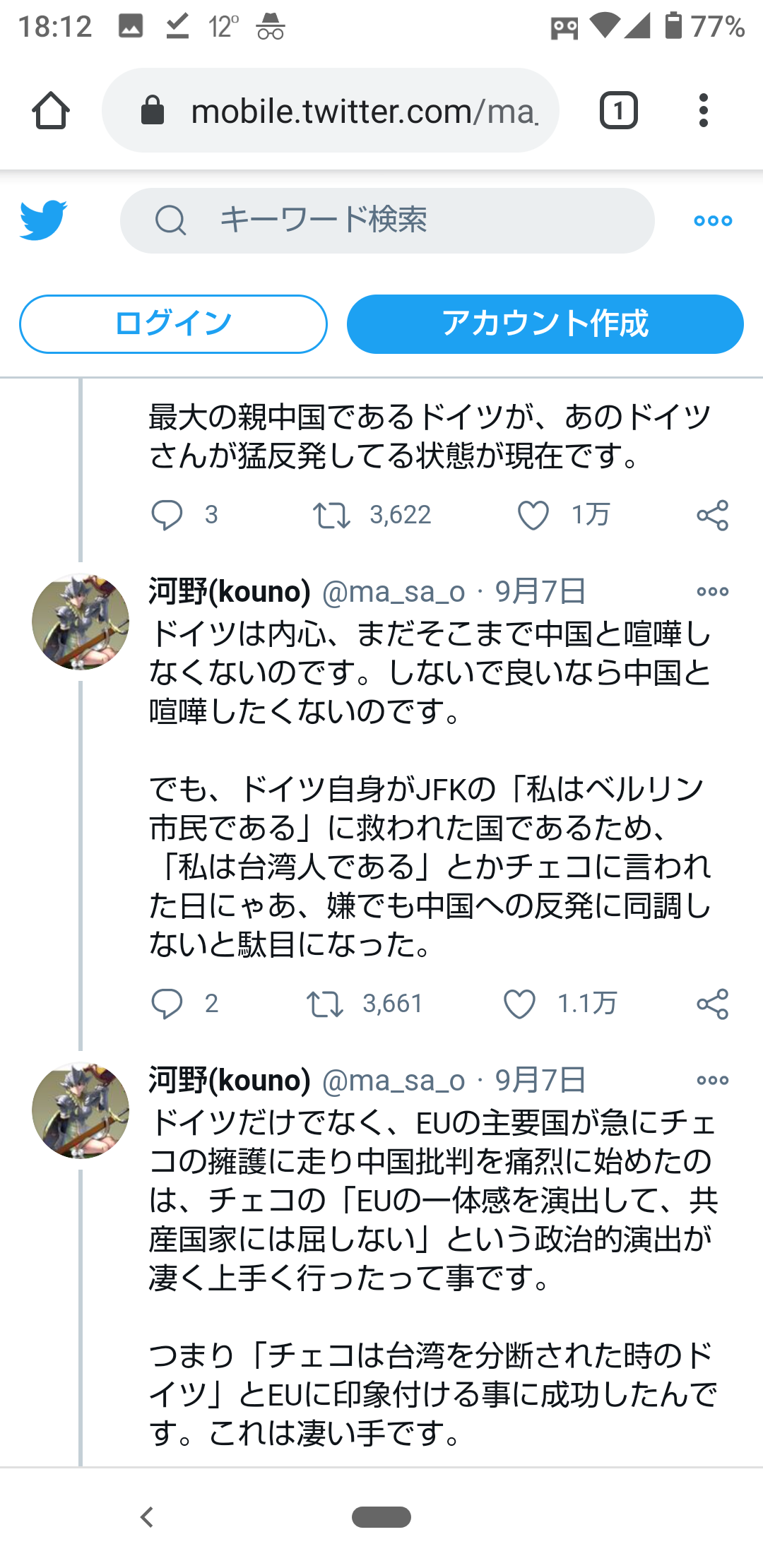Reply to the tweet with 3 replies
Image resolution: width=763 pixels, height=1568 pixels.
click(x=167, y=515)
